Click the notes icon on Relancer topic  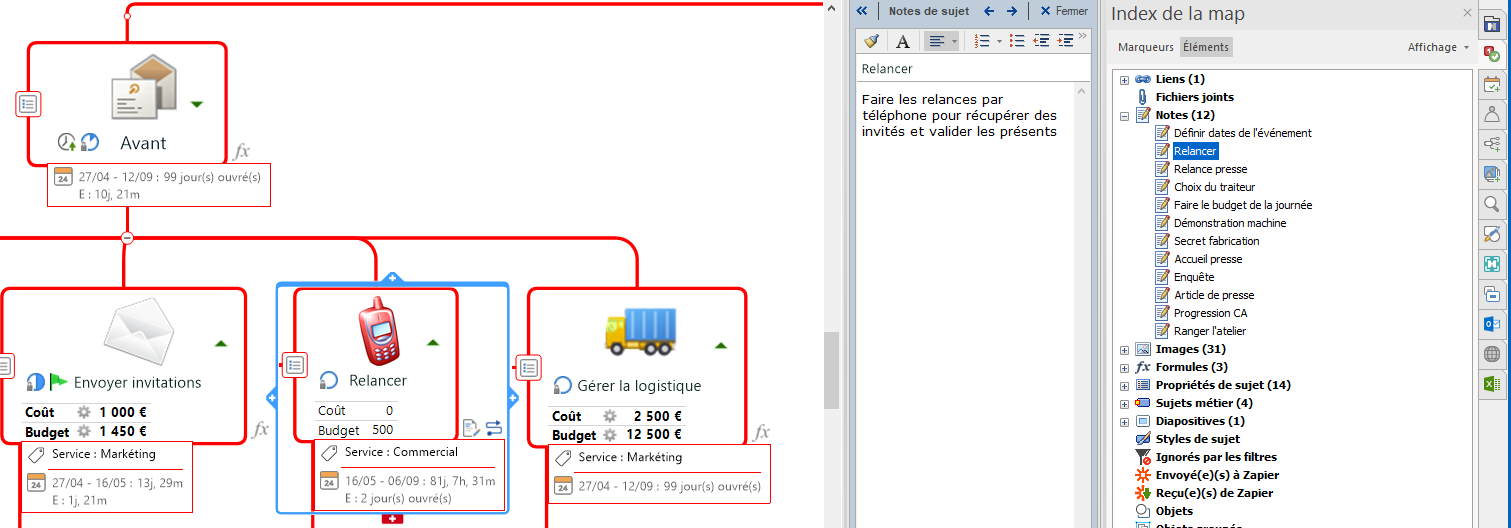pos(295,365)
